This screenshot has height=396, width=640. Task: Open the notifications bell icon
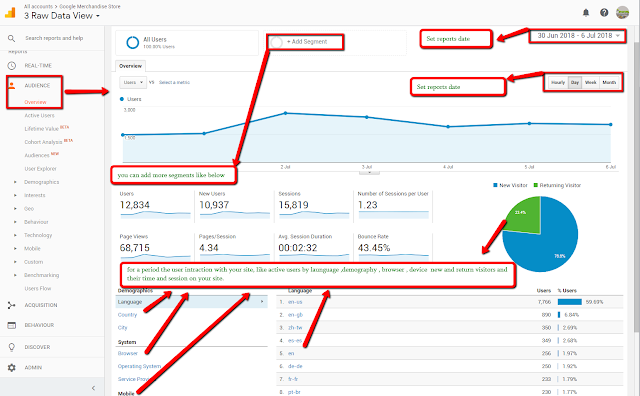[x=586, y=13]
